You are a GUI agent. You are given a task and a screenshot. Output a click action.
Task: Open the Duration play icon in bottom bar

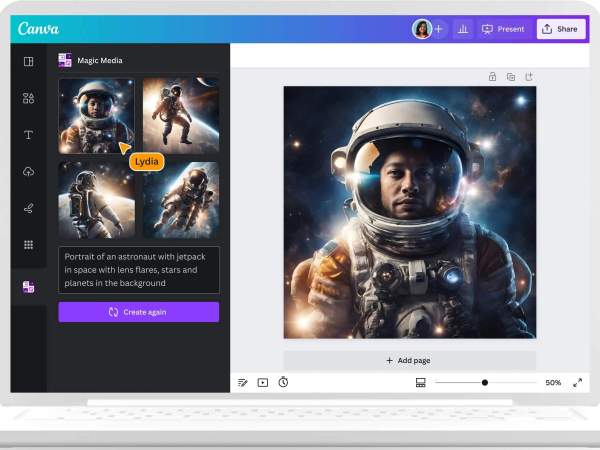[x=263, y=382]
